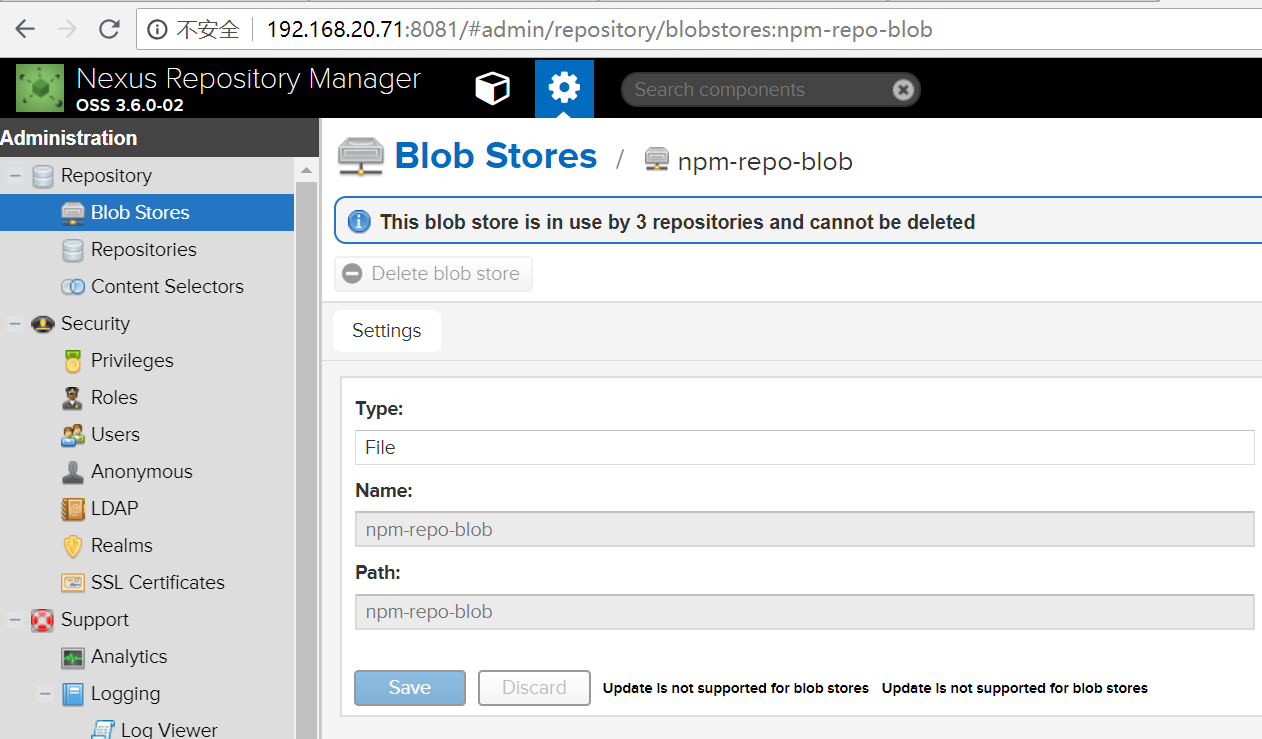This screenshot has width=1262, height=739.
Task: Click the not-secure site info icon
Action: click(156, 29)
